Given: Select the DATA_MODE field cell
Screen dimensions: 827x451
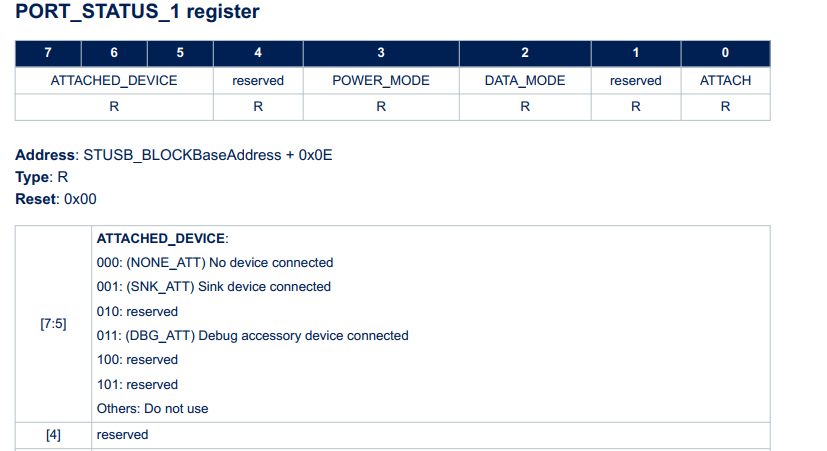Looking at the screenshot, I should click(525, 81).
